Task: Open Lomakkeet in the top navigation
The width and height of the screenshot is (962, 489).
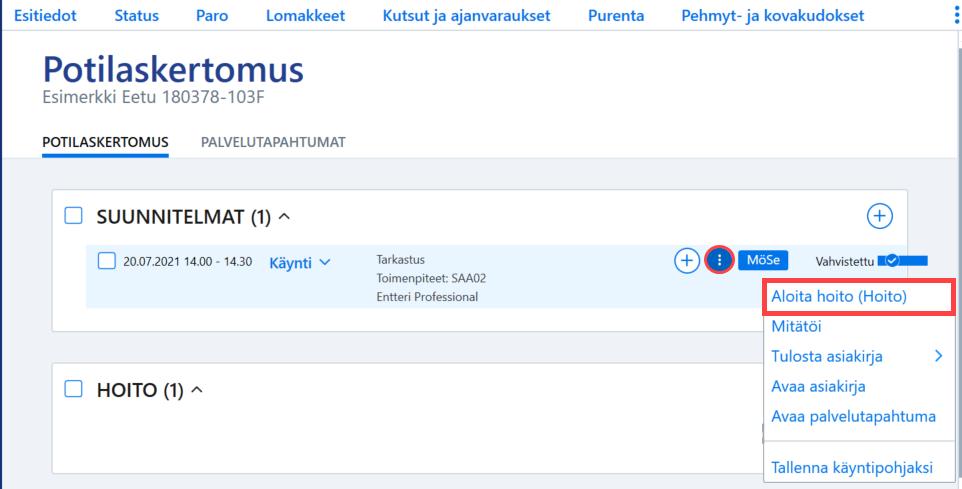Action: coord(306,16)
